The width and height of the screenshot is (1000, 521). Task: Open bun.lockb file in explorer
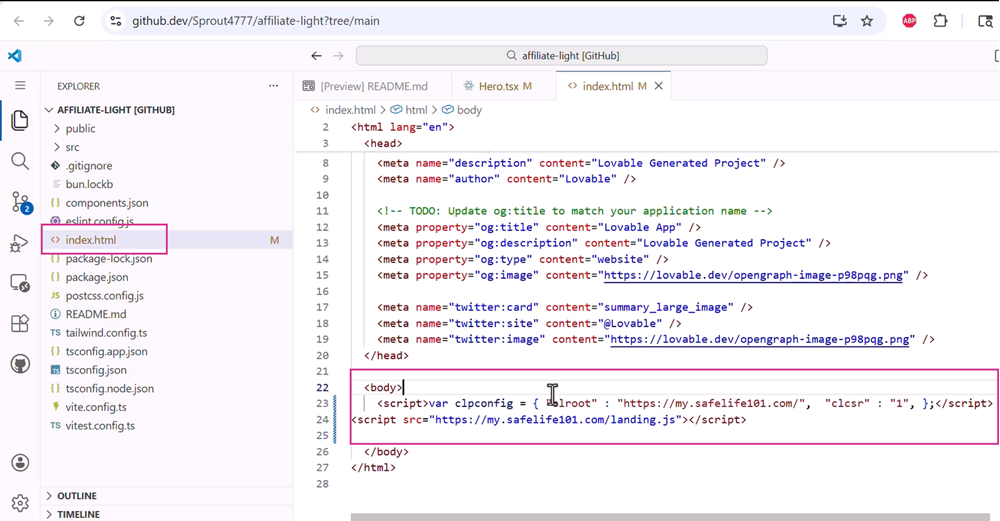pos(89,184)
